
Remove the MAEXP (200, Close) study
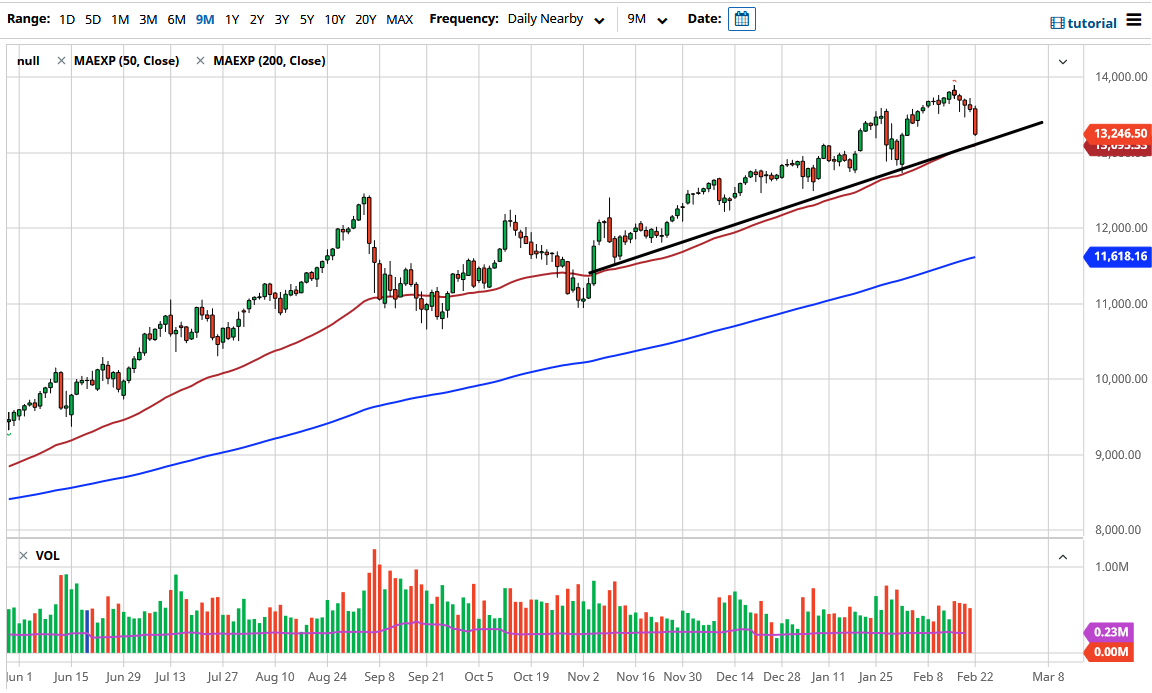tap(201, 61)
